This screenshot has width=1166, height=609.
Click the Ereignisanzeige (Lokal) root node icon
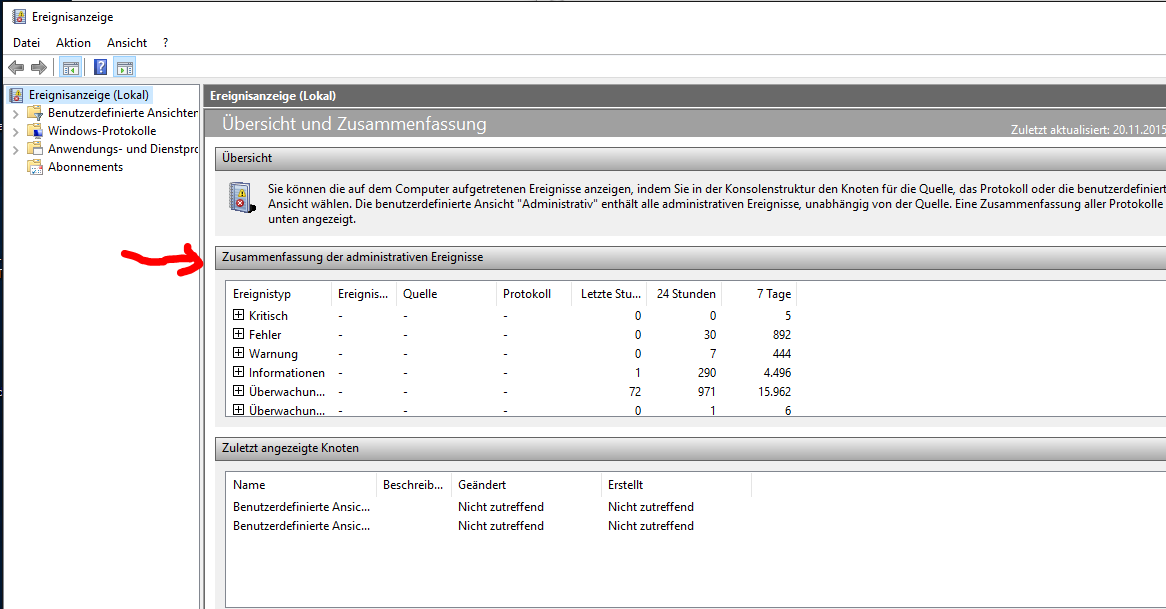tap(16, 95)
